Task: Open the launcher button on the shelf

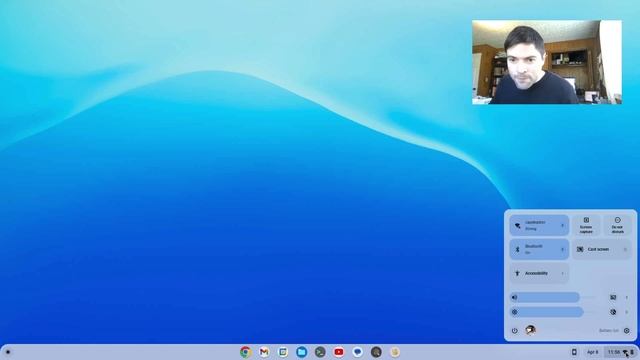Action: 8,352
